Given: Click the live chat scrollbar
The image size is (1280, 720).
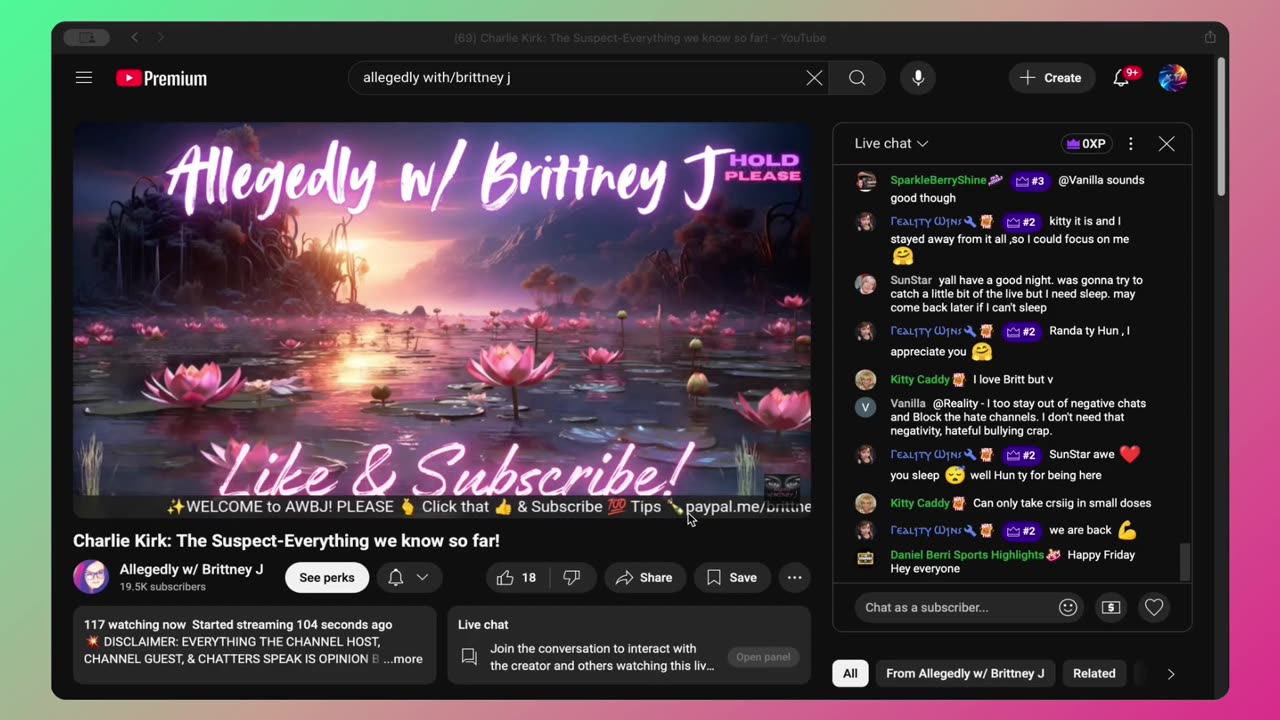Looking at the screenshot, I should click(x=1185, y=561).
